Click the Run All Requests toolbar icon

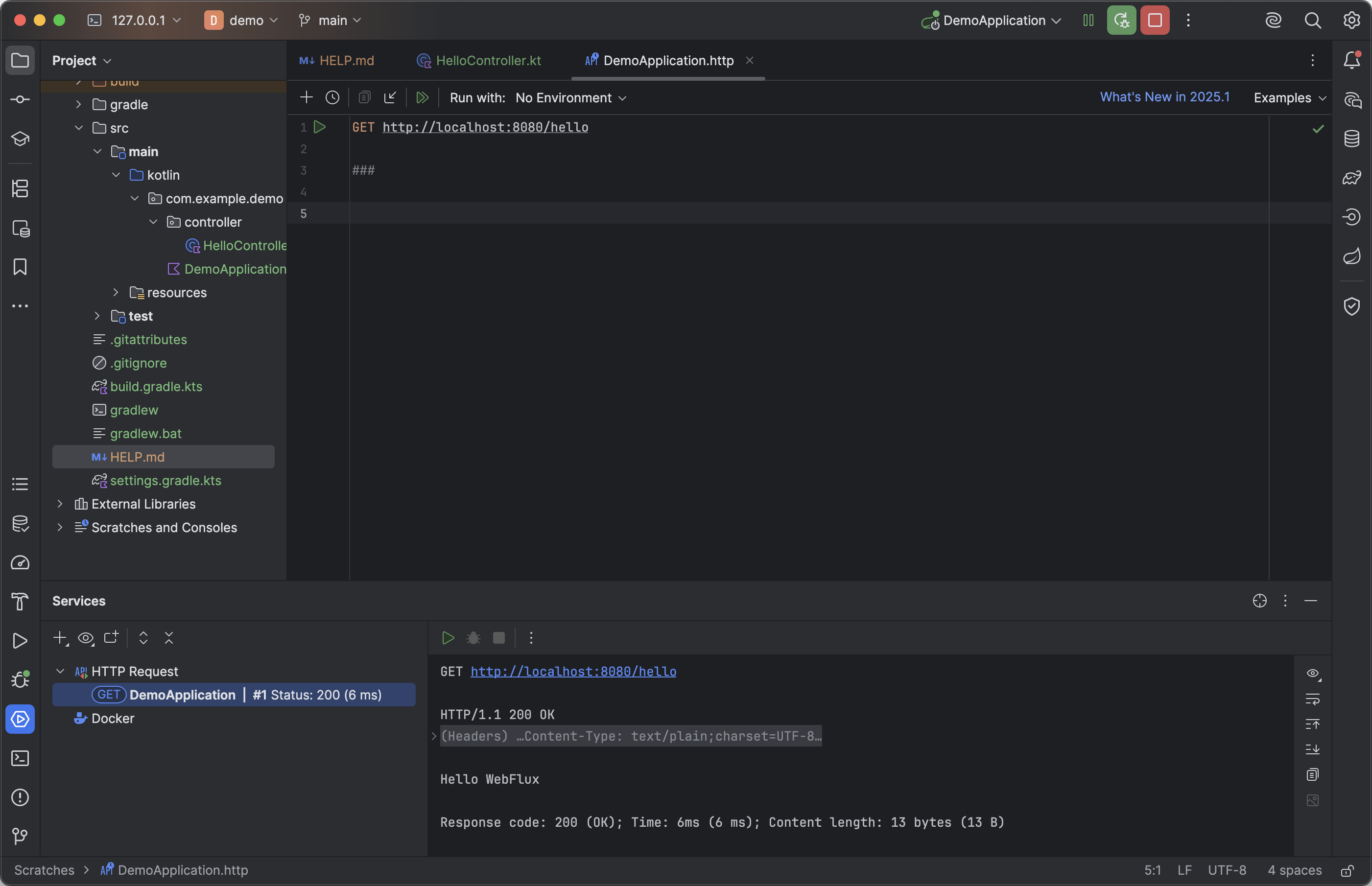[422, 98]
